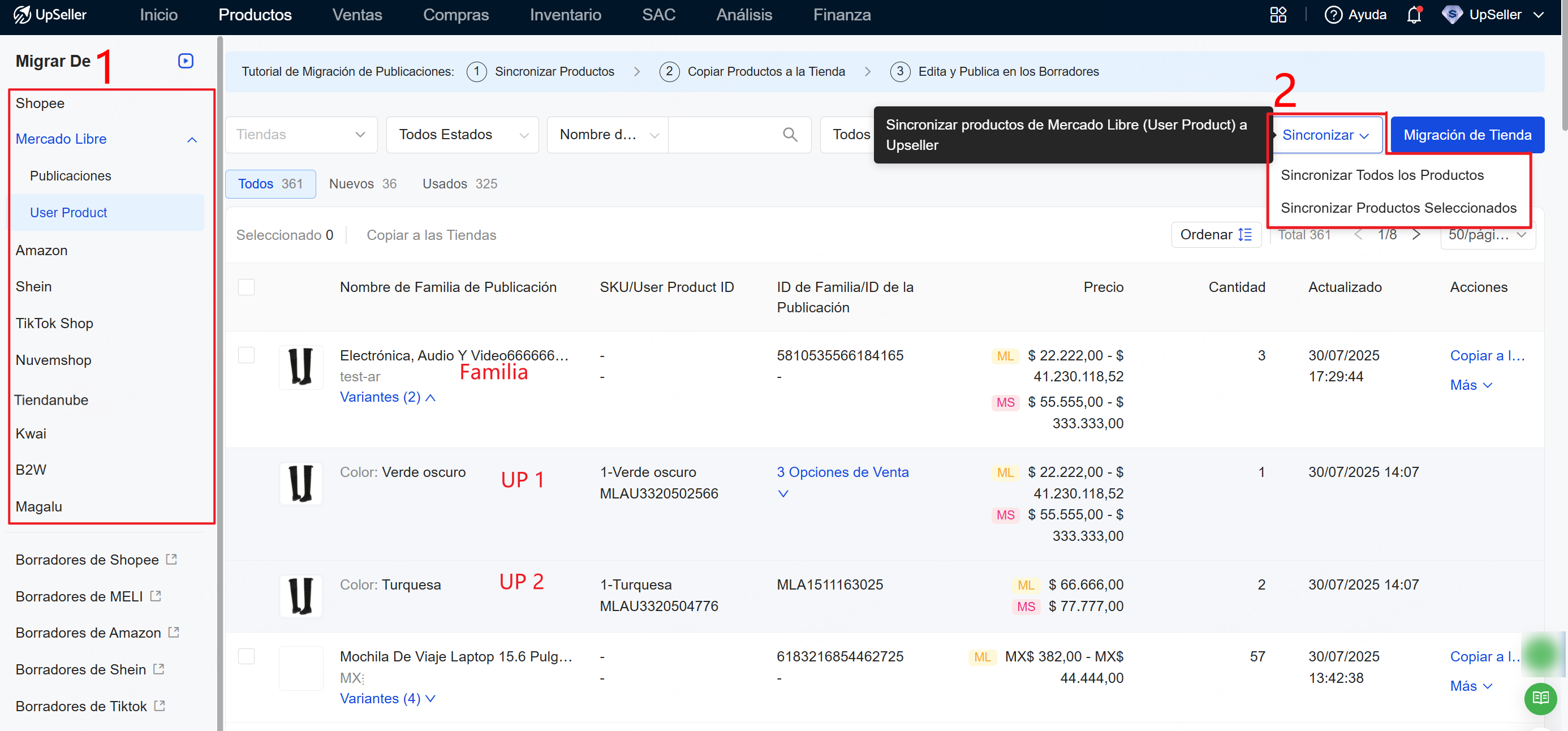Play the Migrar De tutorial video icon
1568x731 pixels.
click(x=186, y=61)
